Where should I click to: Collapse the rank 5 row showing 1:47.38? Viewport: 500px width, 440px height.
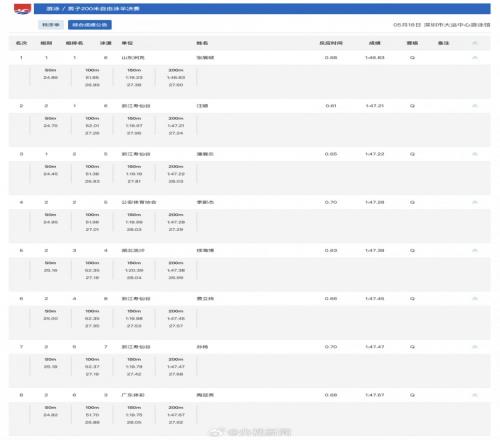[x=475, y=250]
